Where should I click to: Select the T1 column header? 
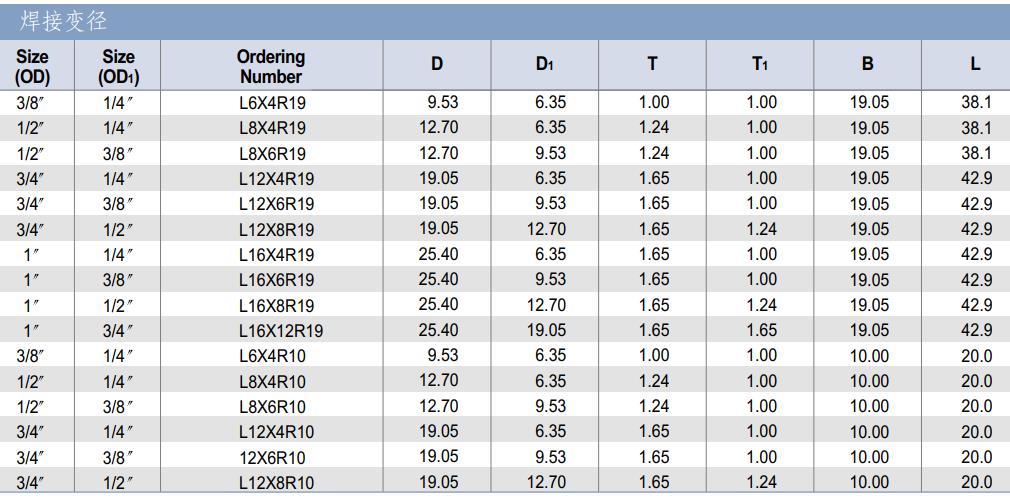(759, 64)
